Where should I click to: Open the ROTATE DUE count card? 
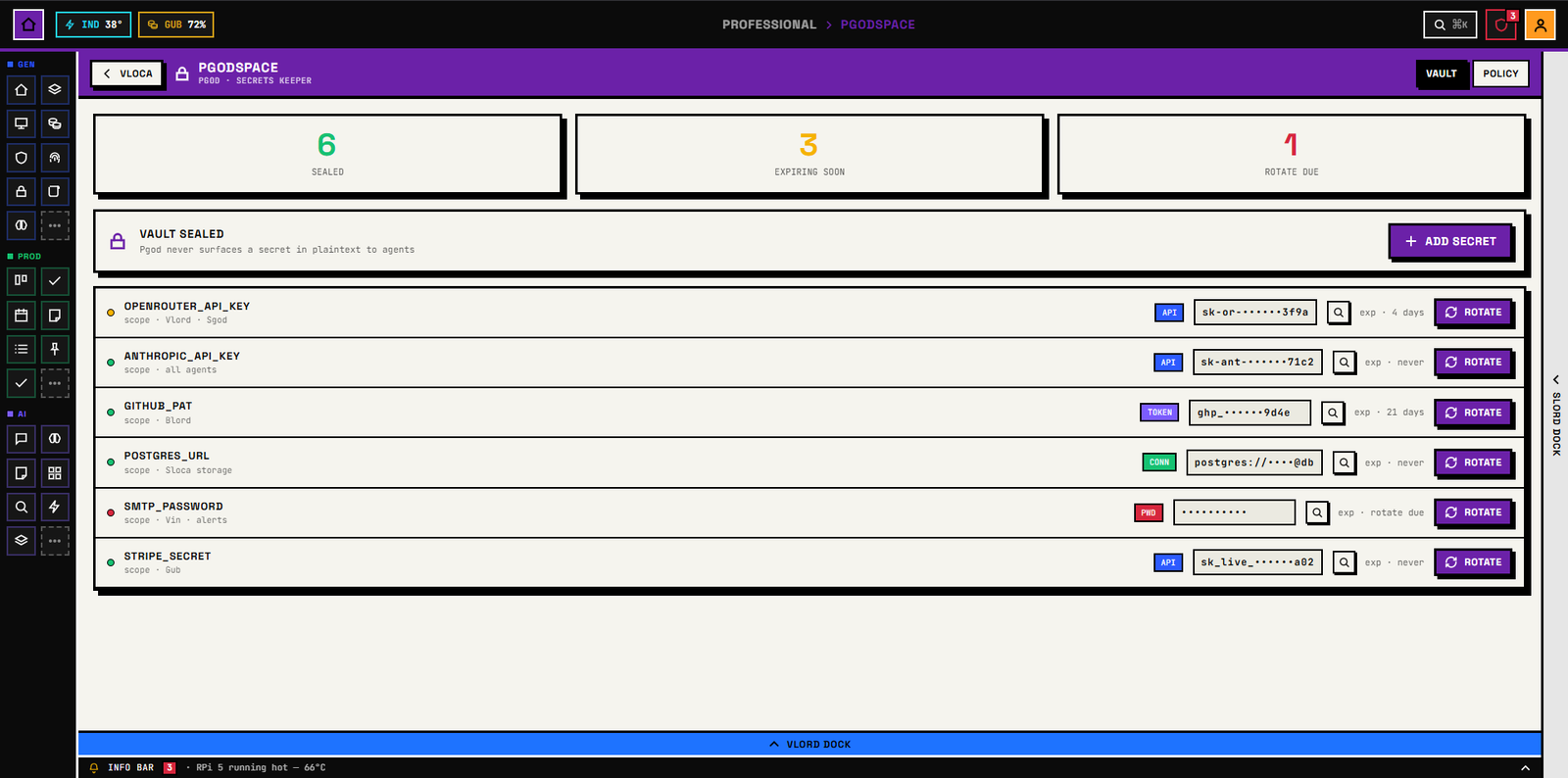[x=1292, y=155]
